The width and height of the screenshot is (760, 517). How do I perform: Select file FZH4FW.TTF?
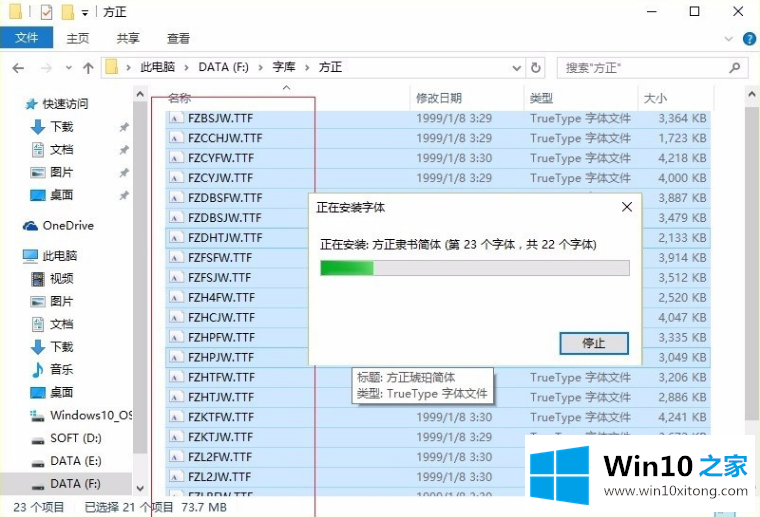pos(221,298)
